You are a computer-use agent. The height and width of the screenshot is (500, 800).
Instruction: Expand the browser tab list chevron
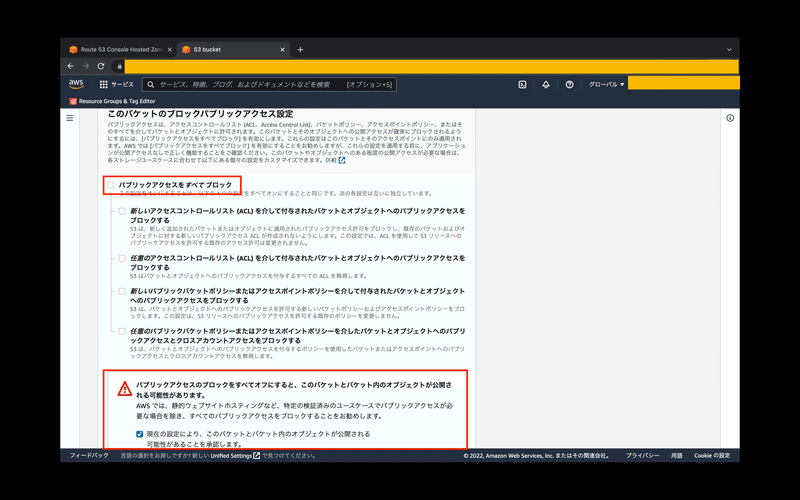coord(729,49)
